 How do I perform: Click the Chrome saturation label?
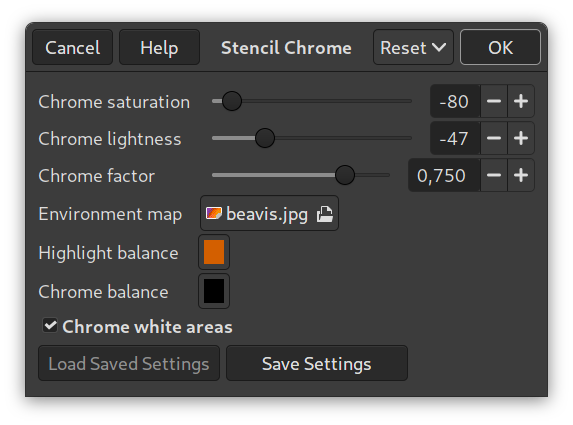(x=114, y=102)
